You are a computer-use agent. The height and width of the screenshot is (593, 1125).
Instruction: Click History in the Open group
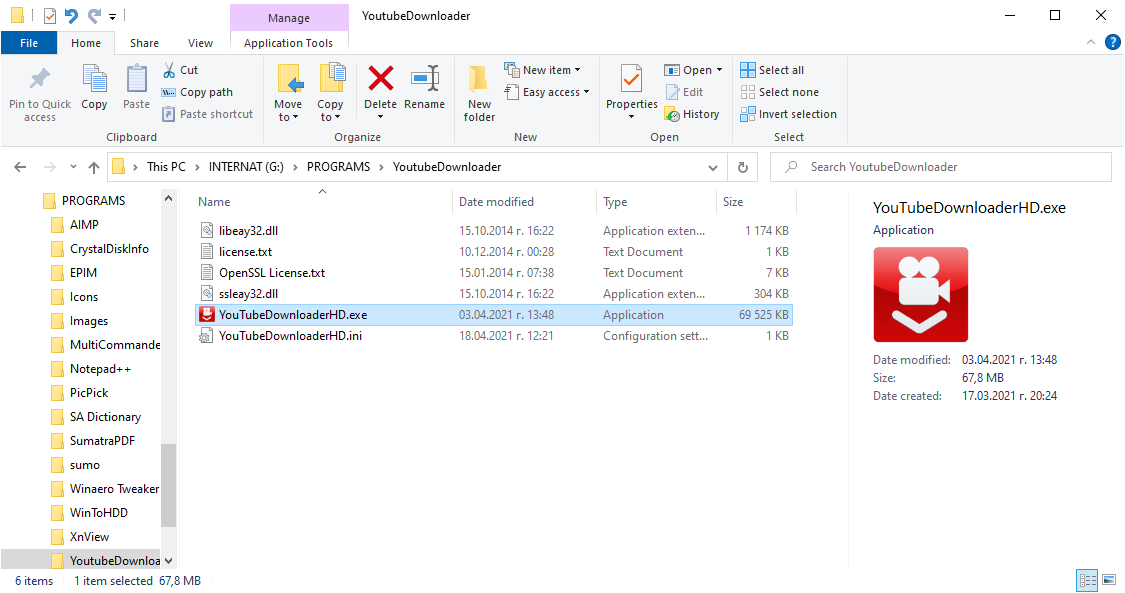(692, 114)
